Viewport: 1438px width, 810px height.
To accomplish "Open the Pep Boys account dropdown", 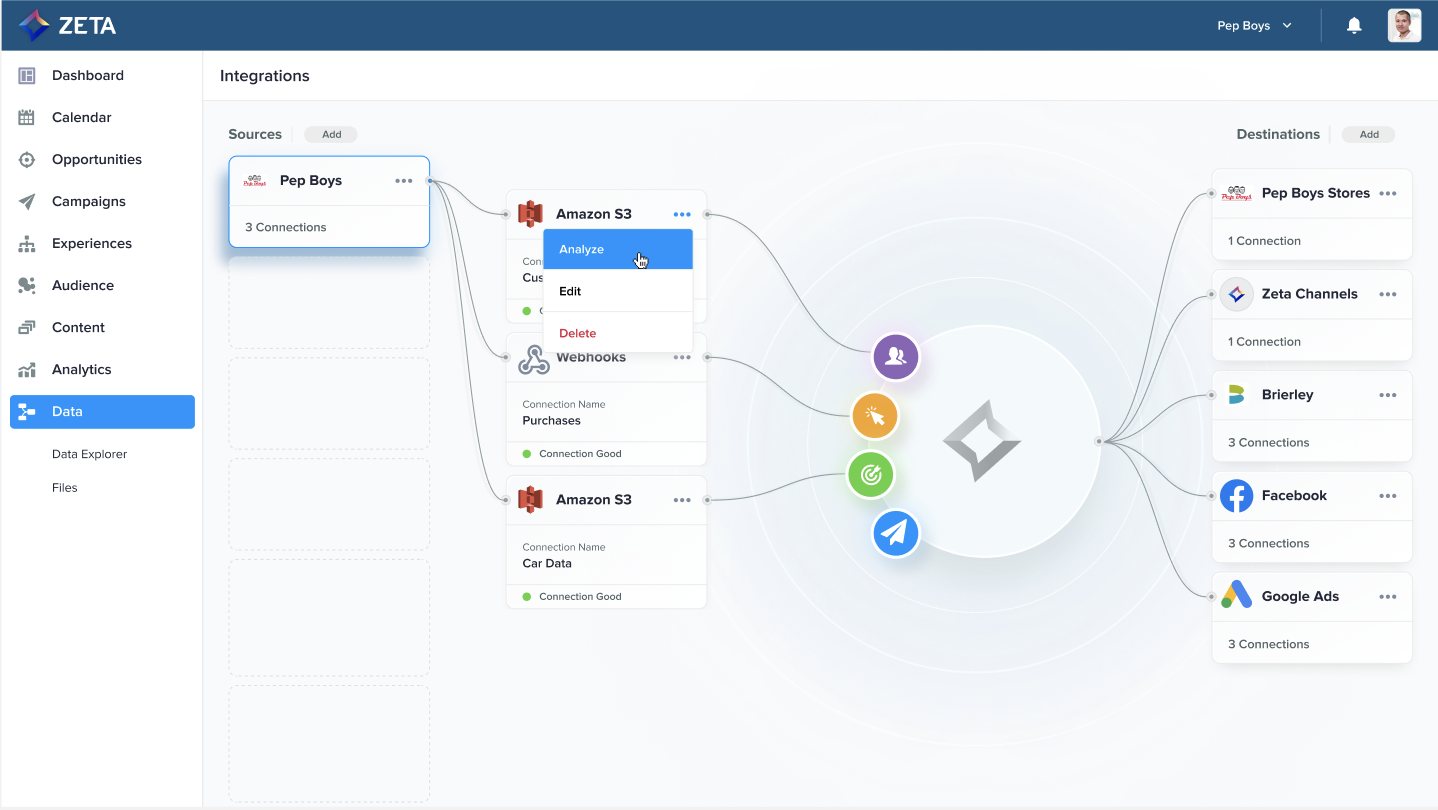I will 1254,26.
